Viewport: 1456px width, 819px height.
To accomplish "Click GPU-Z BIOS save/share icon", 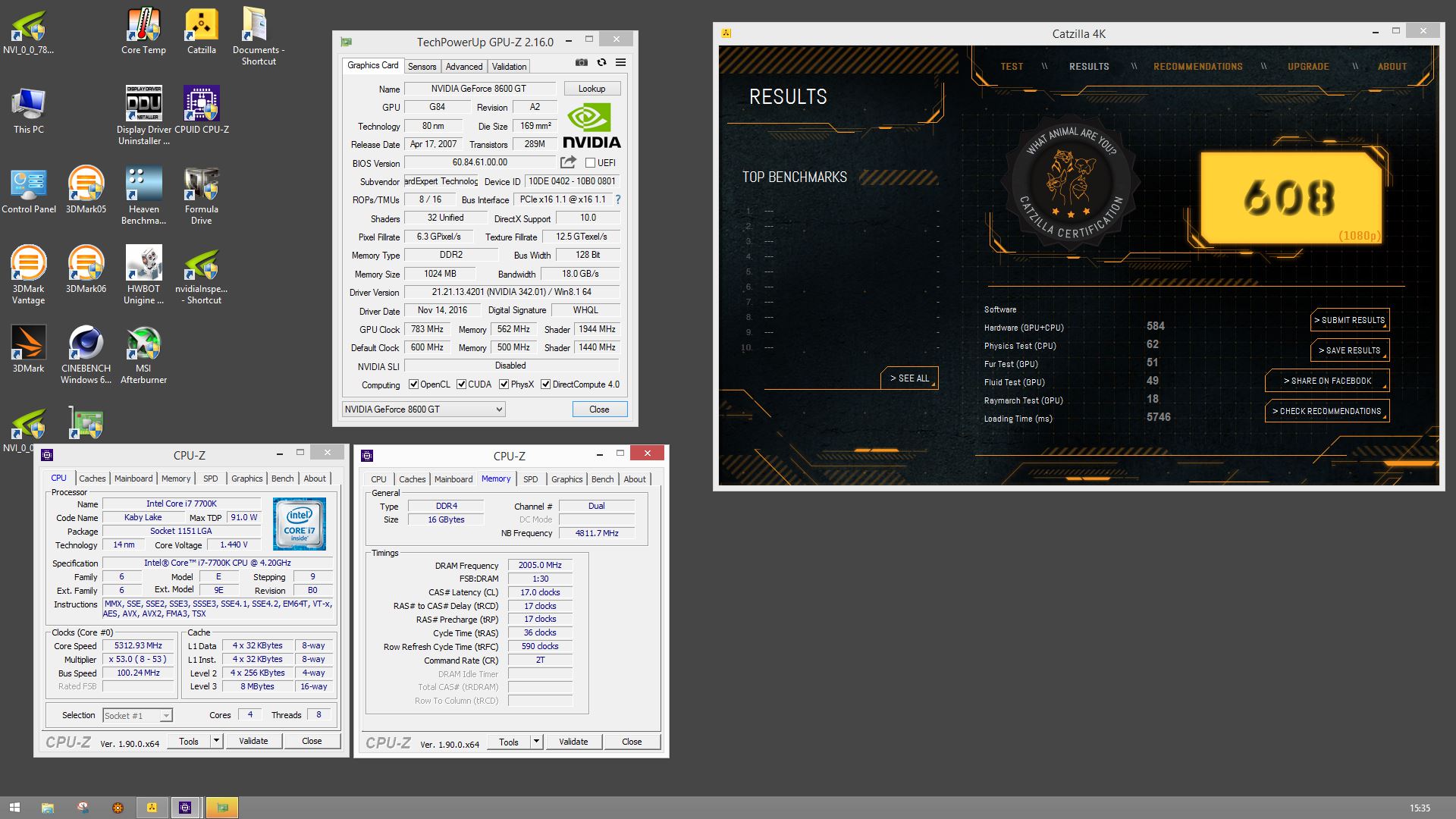I will [568, 162].
